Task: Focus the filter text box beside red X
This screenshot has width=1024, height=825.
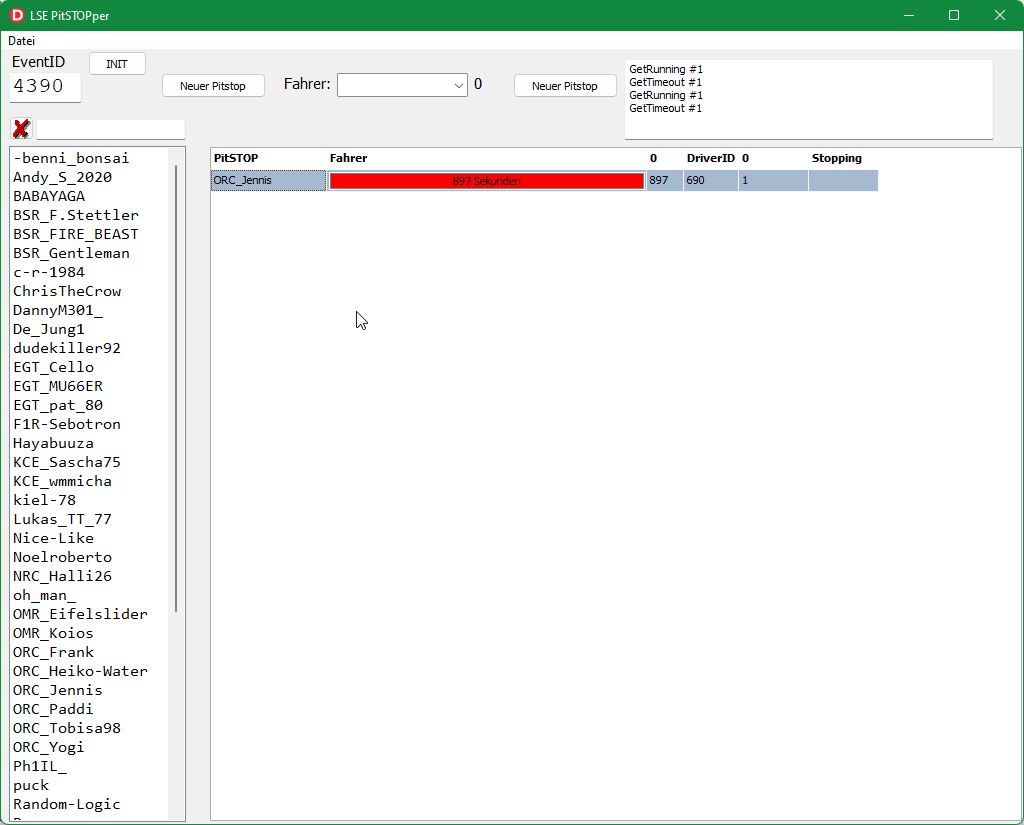Action: coord(111,129)
